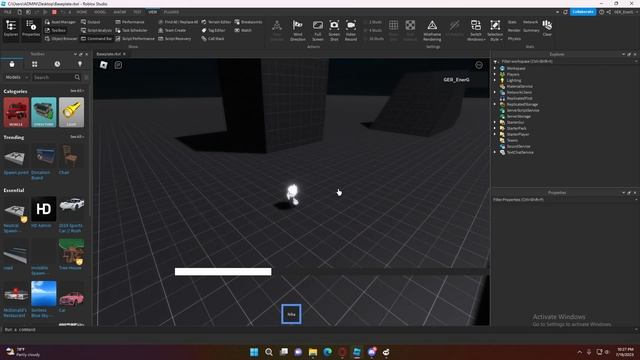
Task: Toggle the Toolbox window from the ribbon
Action: tap(55, 30)
